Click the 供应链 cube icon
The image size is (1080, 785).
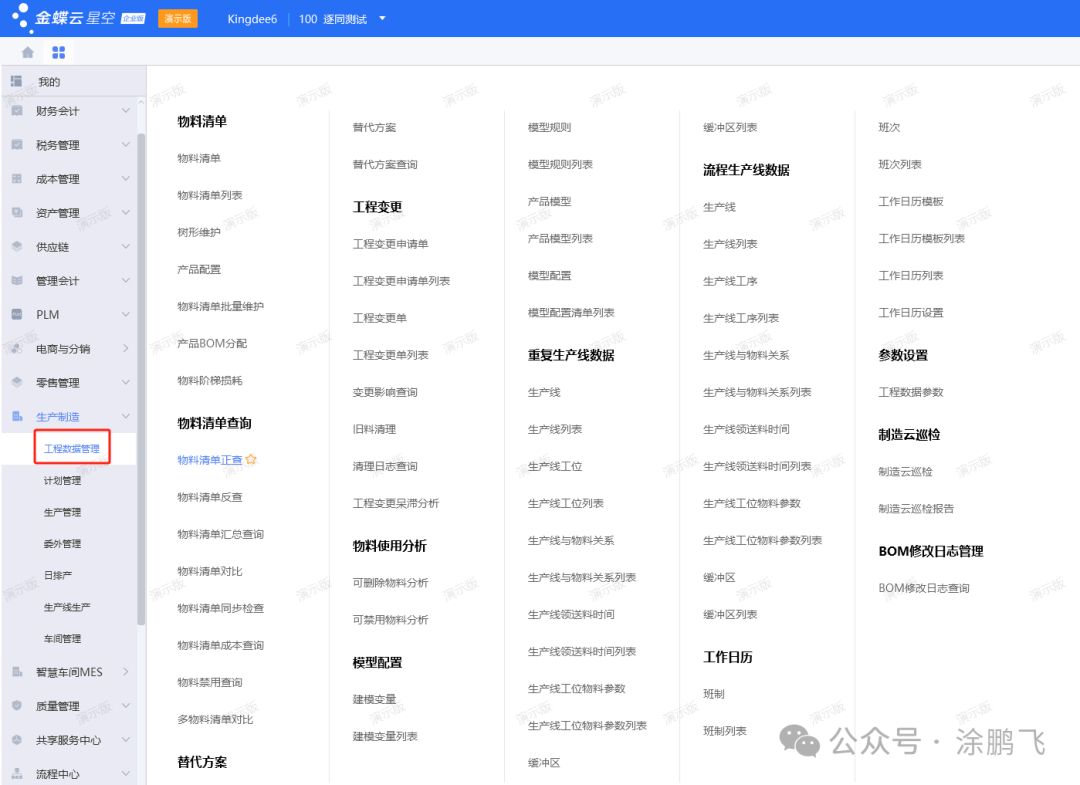(x=17, y=247)
